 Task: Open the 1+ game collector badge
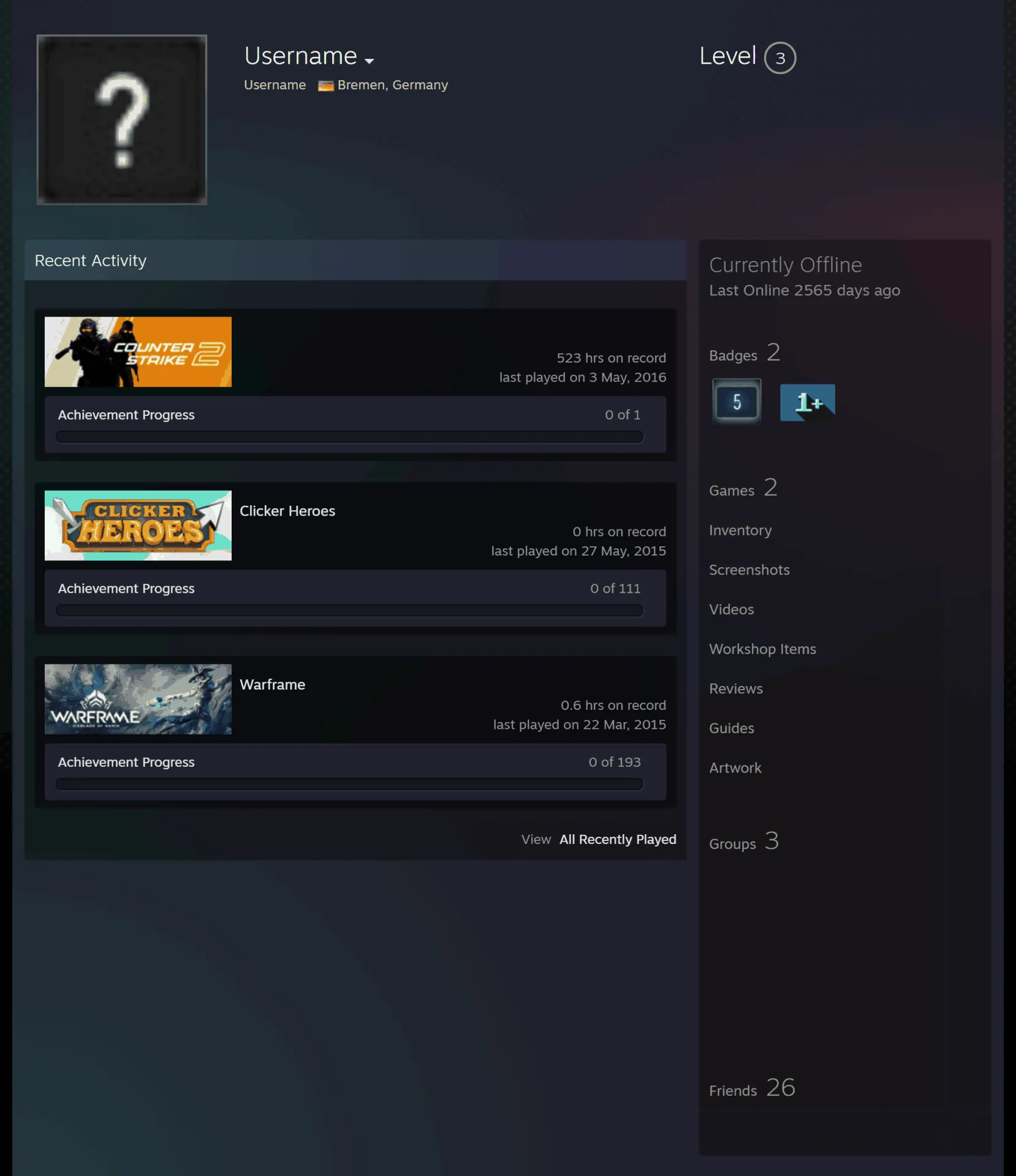click(807, 402)
